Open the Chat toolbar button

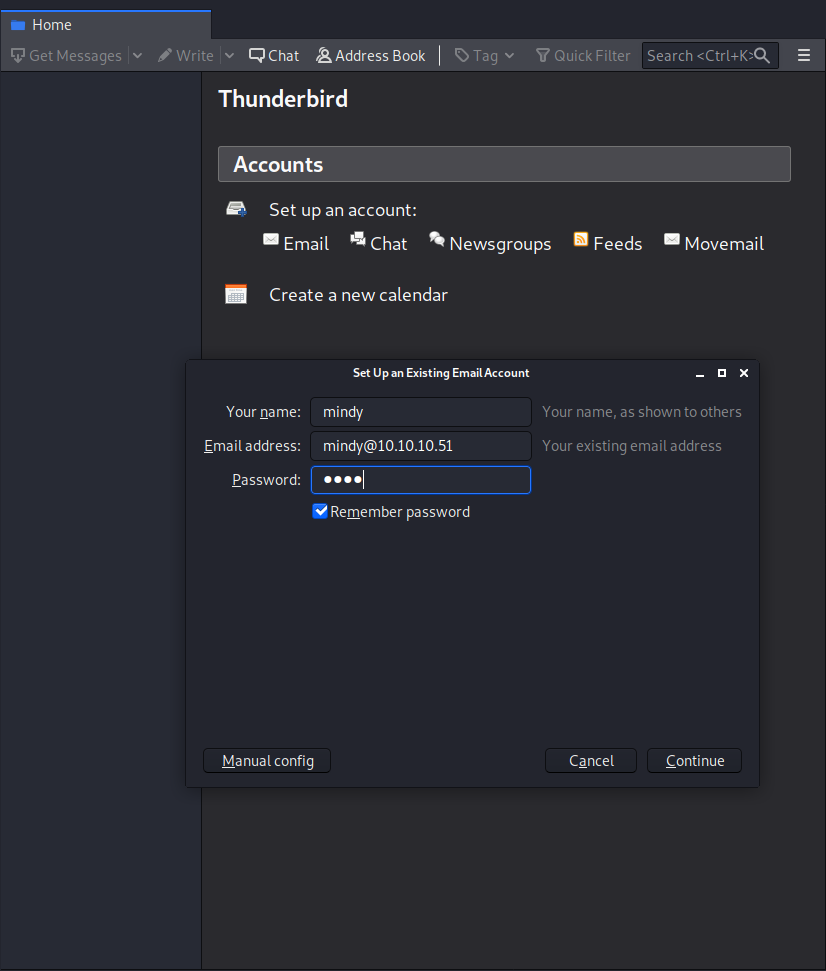coord(274,56)
